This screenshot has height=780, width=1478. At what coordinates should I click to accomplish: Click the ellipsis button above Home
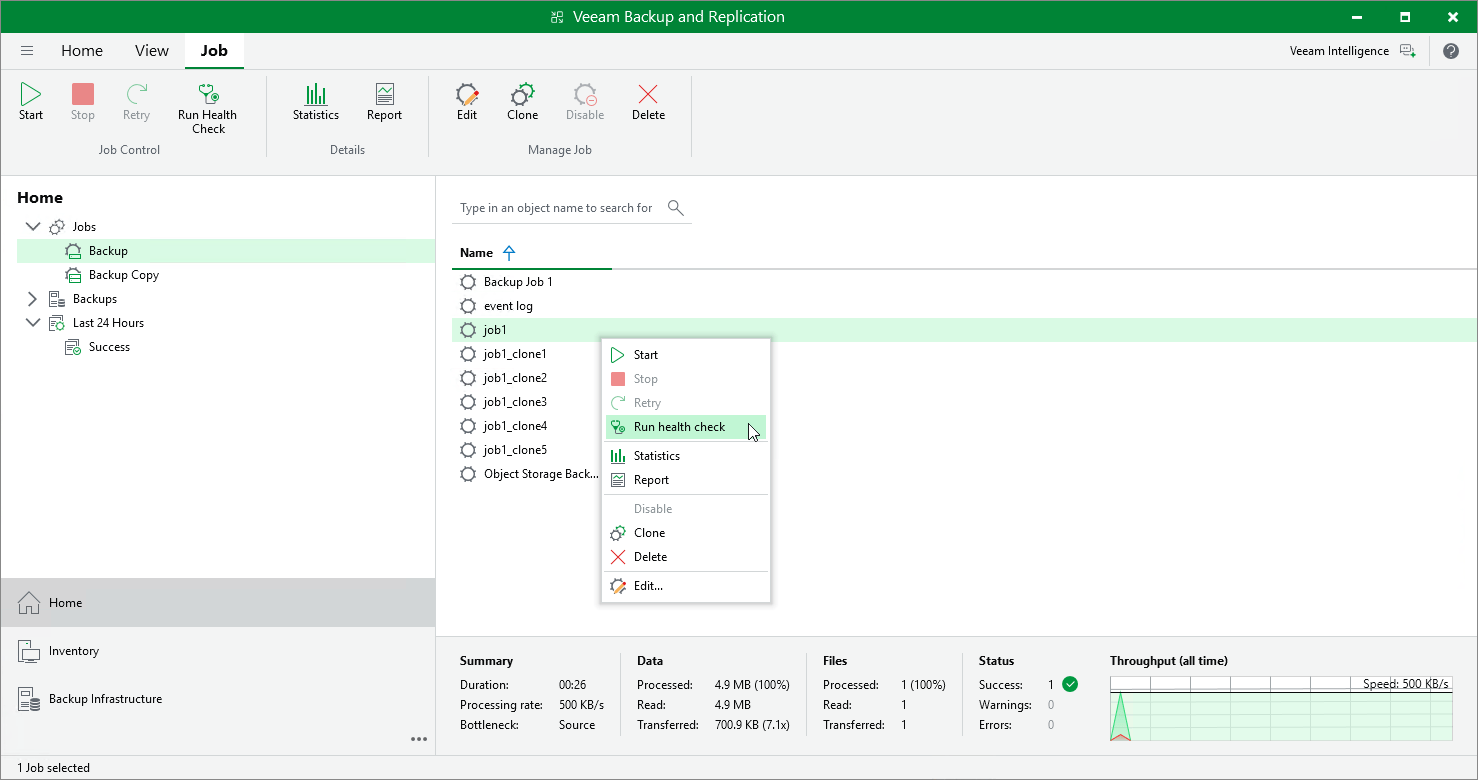pos(419,739)
